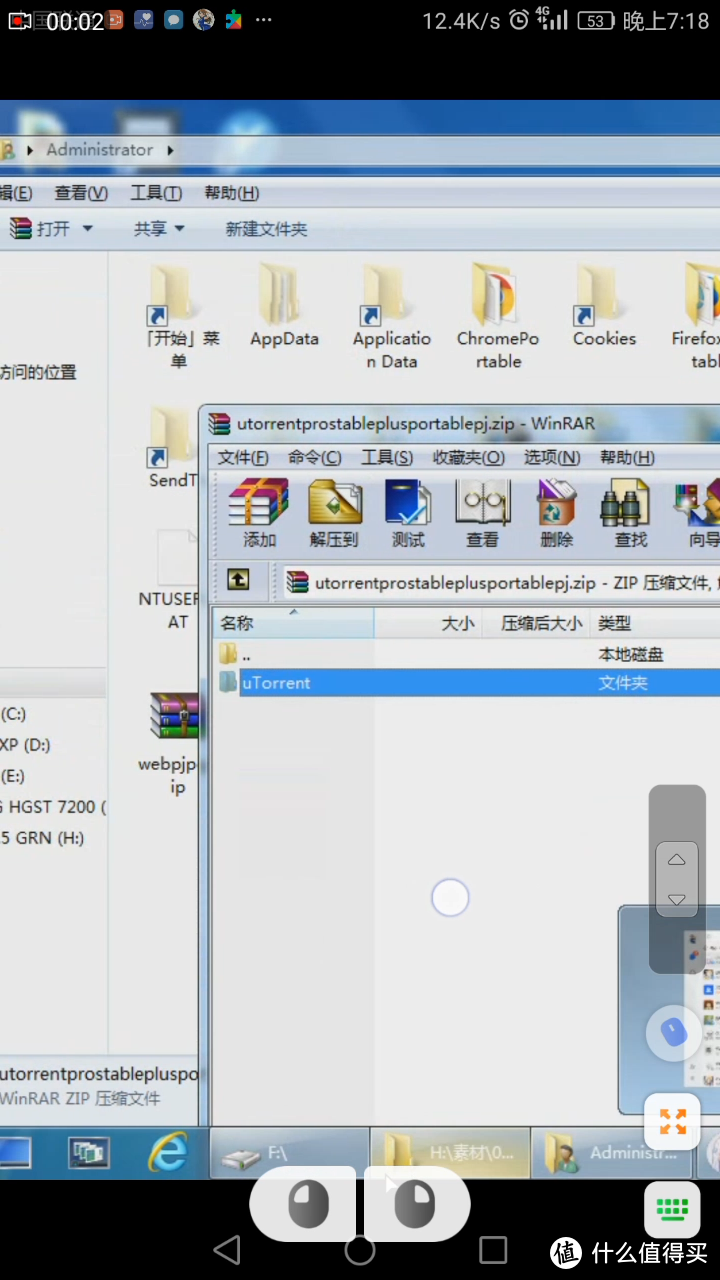This screenshot has height=1280, width=720.
Task: Open Internet Explorer from taskbar
Action: pos(167,1153)
